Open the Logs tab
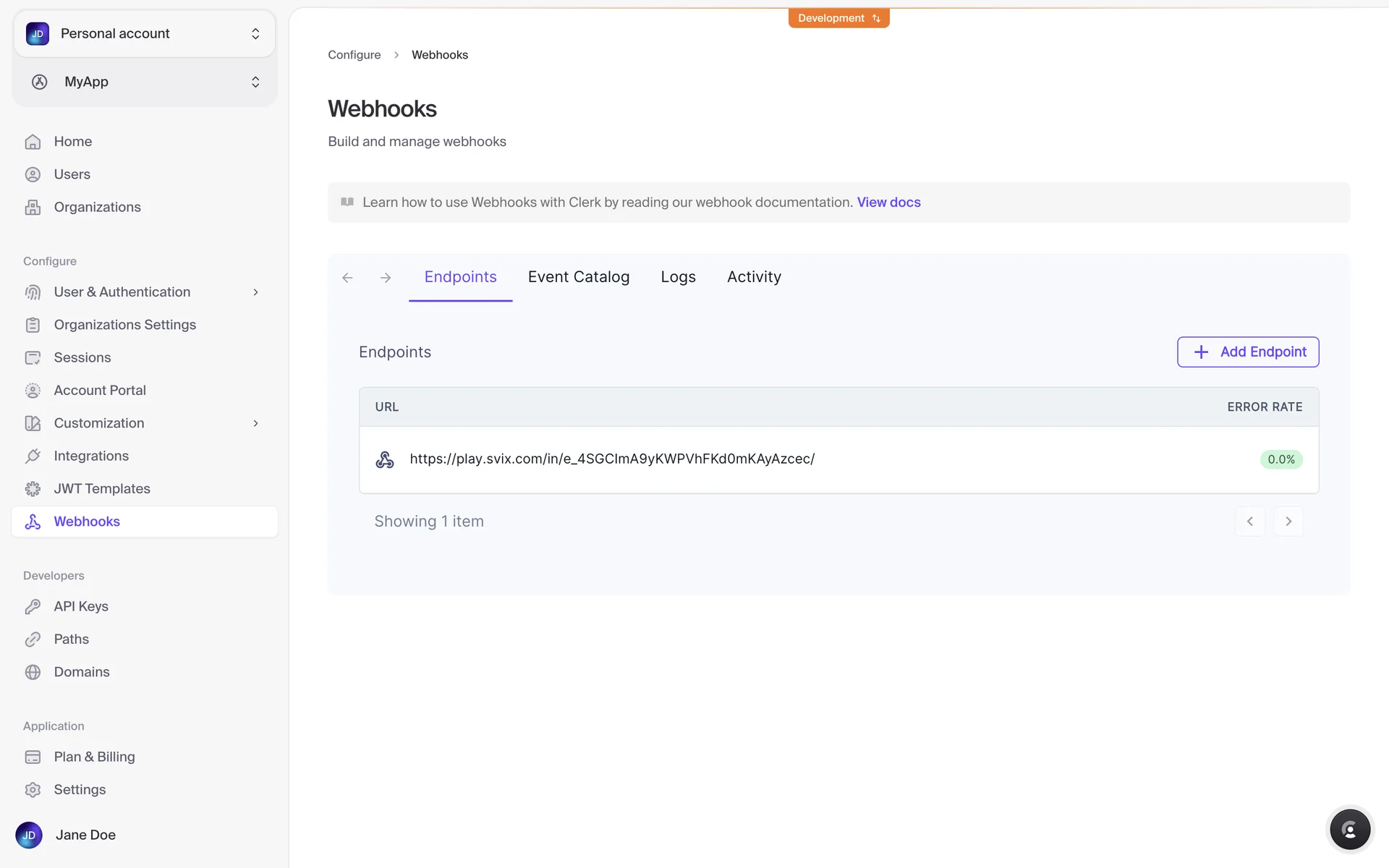This screenshot has height=868, width=1389. (x=678, y=277)
